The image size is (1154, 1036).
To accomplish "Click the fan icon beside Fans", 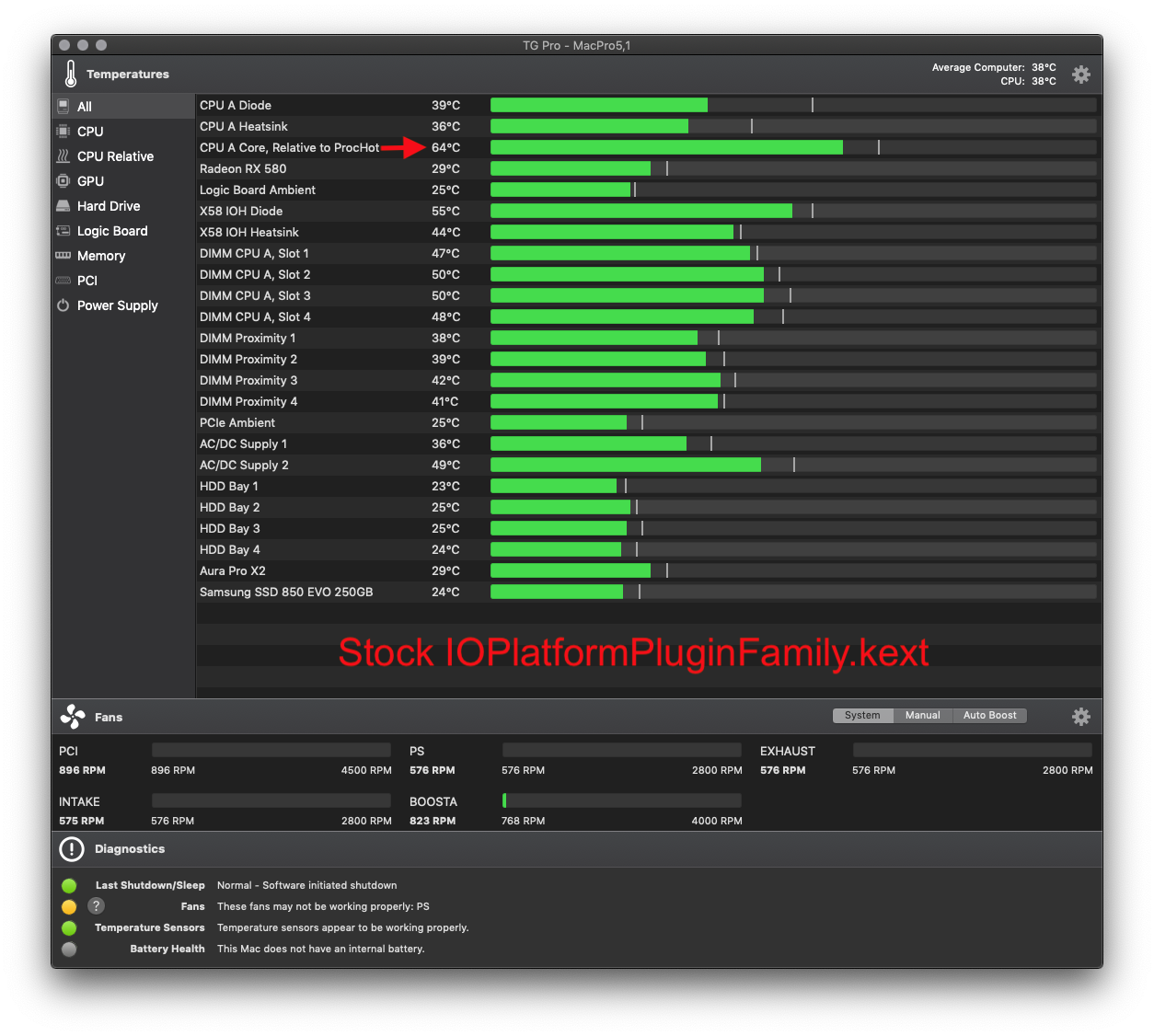I will point(73,717).
